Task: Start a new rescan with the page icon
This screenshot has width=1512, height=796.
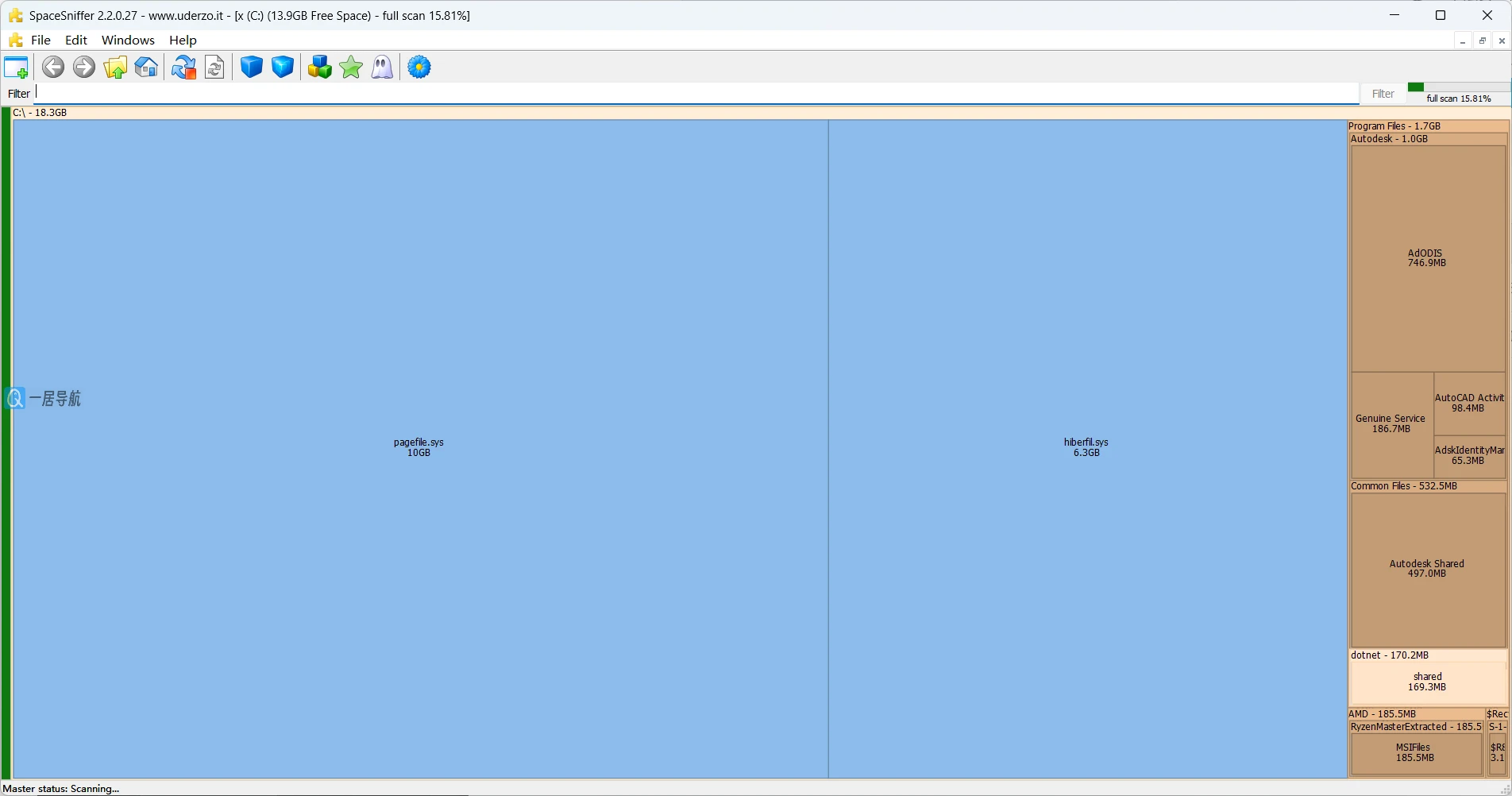Action: [x=214, y=68]
